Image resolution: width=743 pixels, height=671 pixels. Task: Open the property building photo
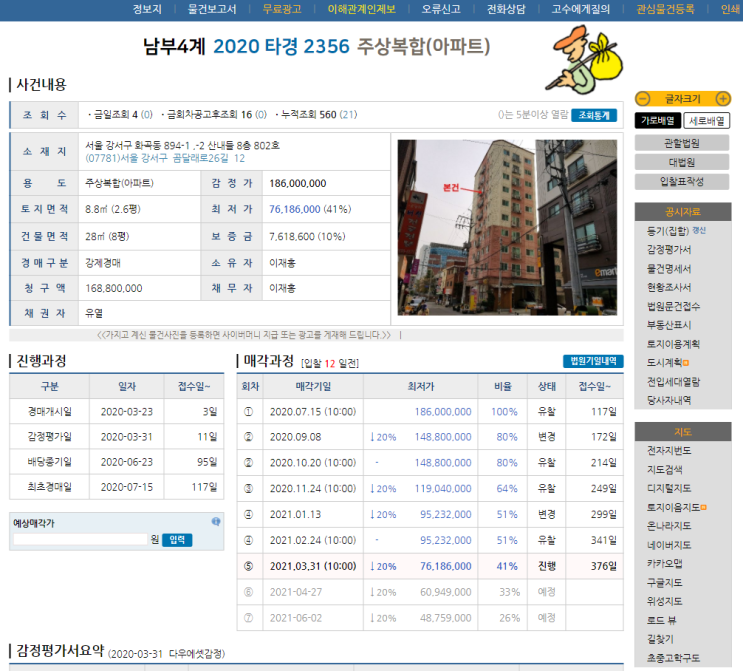[x=507, y=227]
